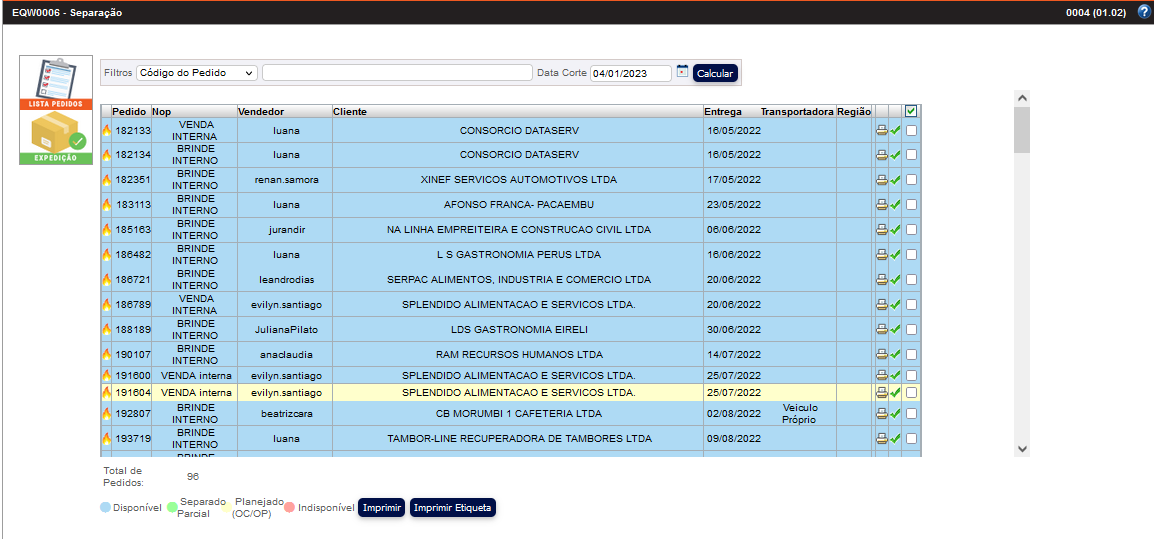Screen dimensions: 1154x539
Task: Open the Data Corte calendar picker
Action: point(682,72)
